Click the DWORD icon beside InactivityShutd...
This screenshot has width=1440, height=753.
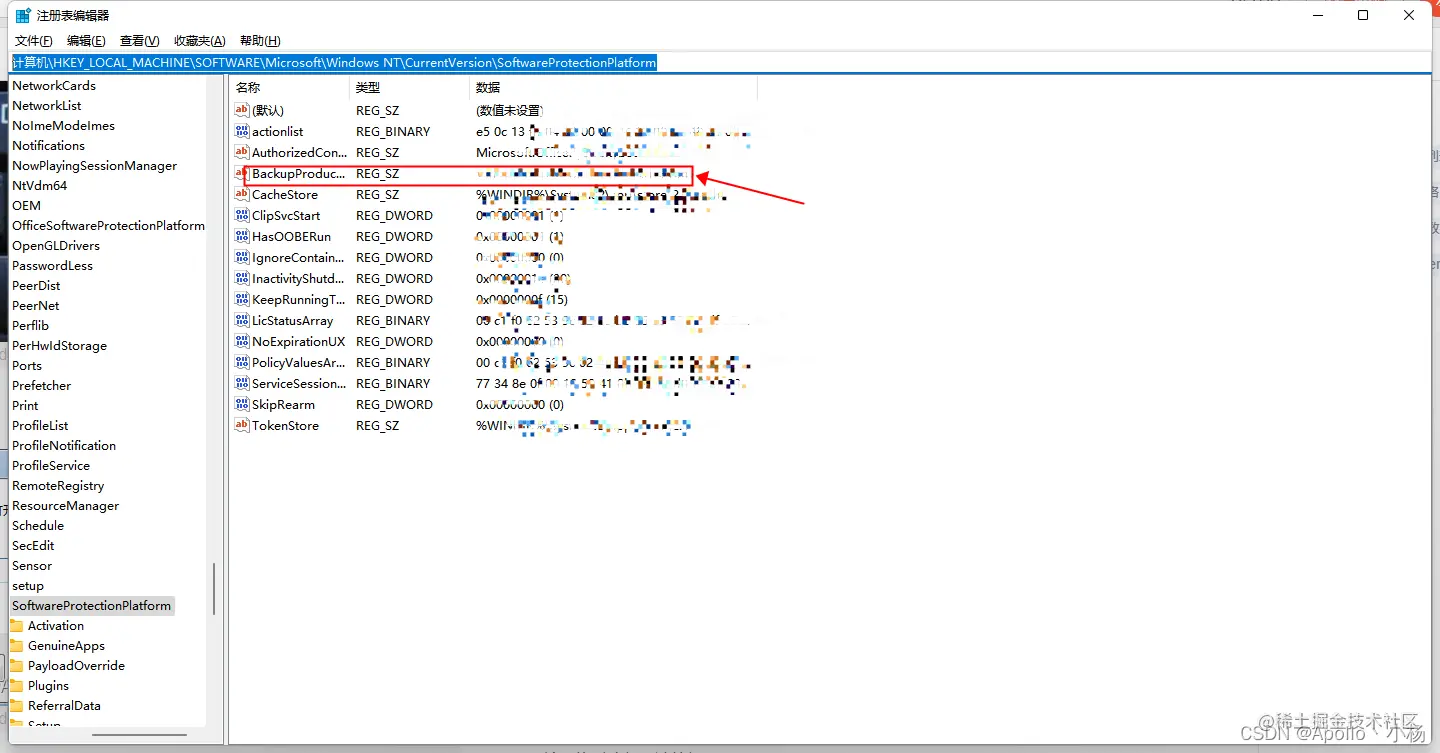[241, 278]
